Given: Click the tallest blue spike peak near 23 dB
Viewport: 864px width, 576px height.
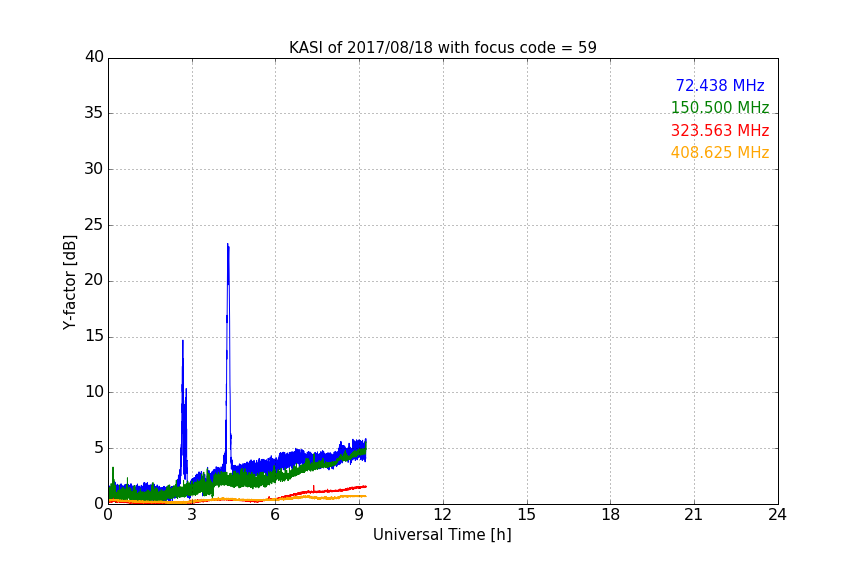Looking at the screenshot, I should pyautogui.click(x=228, y=245).
